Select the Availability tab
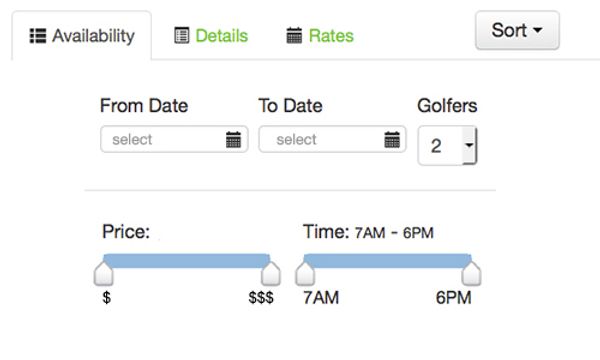The height and width of the screenshot is (360, 600). (x=82, y=36)
